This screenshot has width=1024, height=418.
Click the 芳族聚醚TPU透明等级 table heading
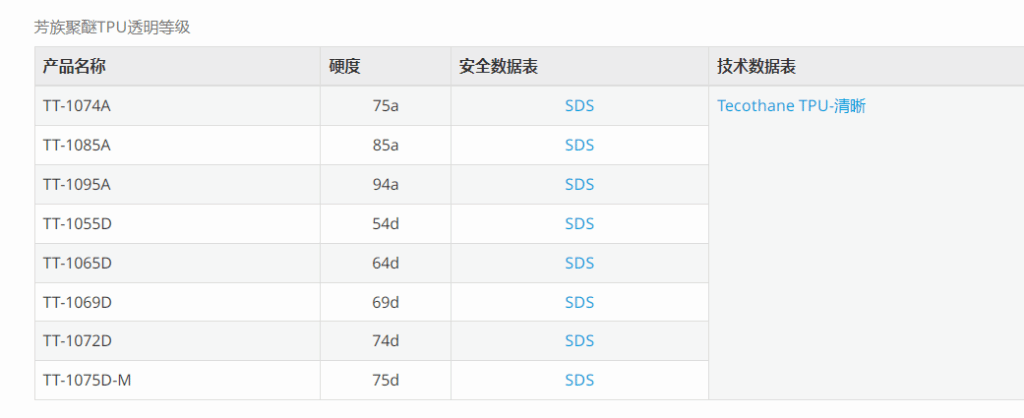(112, 27)
